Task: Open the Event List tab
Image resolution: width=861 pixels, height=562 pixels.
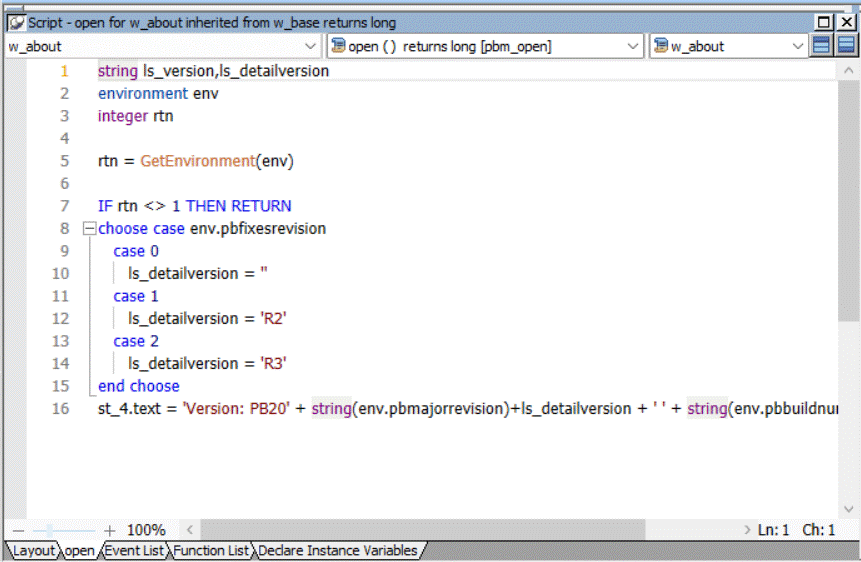Action: (x=134, y=551)
